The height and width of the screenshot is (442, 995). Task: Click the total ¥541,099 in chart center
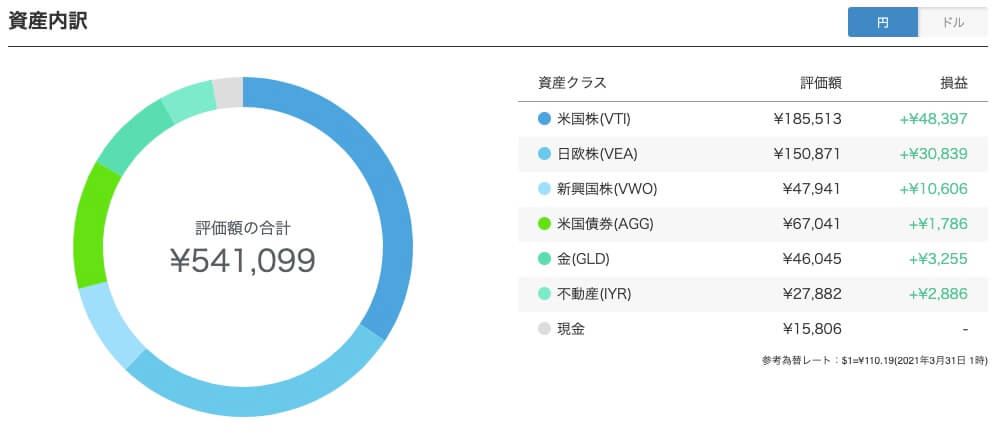click(243, 261)
